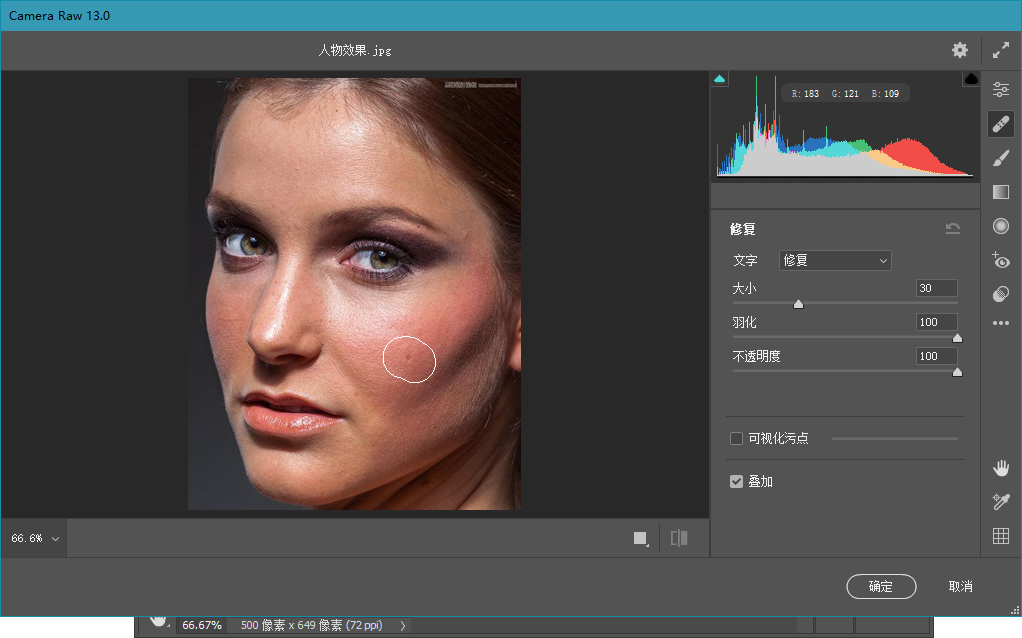Toggle before/after split view icon
This screenshot has height=638, width=1022.
tap(679, 538)
